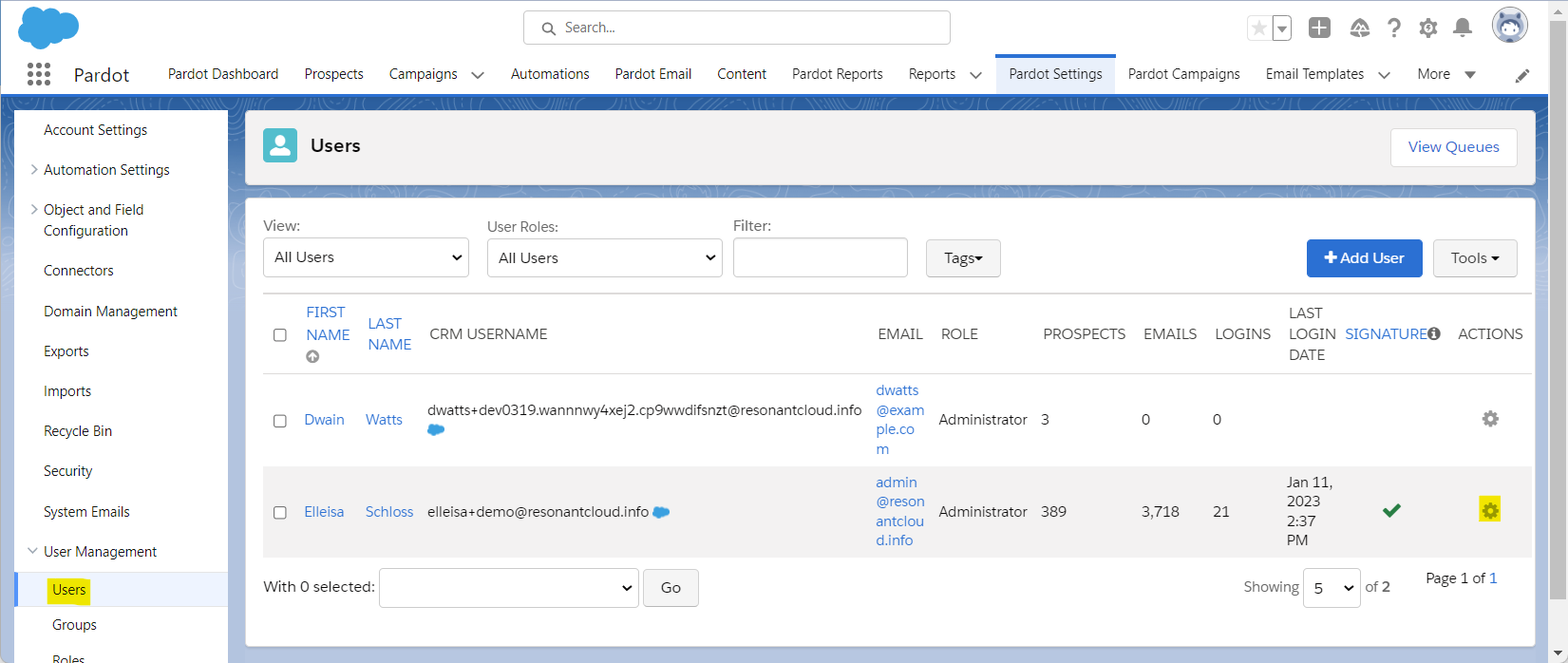The width and height of the screenshot is (1568, 663).
Task: Collapse User Management section
Action: point(33,551)
